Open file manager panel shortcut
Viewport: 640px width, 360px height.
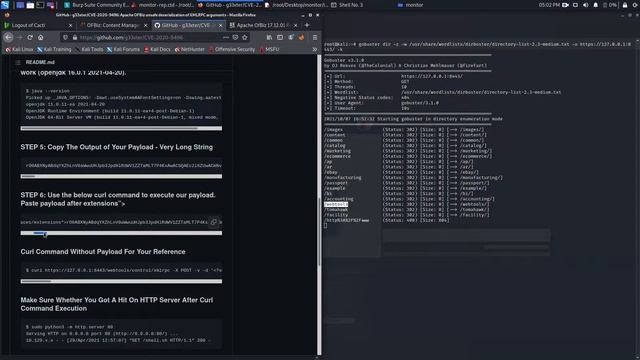coord(30,5)
